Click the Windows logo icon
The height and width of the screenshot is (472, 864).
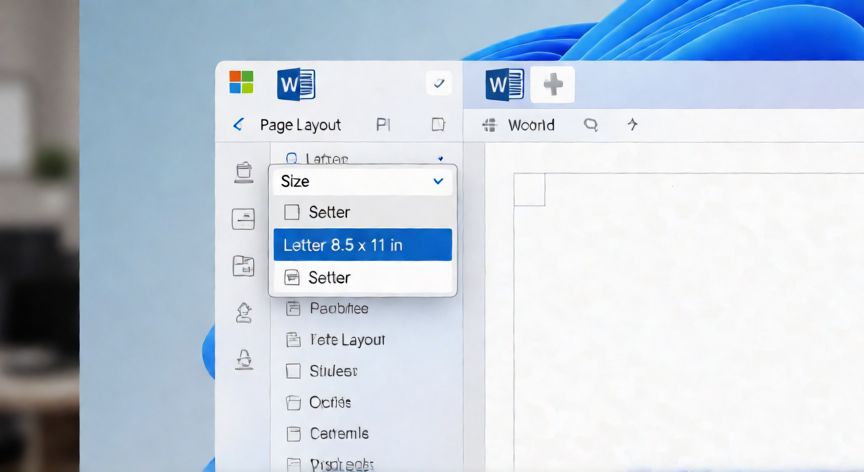click(241, 83)
